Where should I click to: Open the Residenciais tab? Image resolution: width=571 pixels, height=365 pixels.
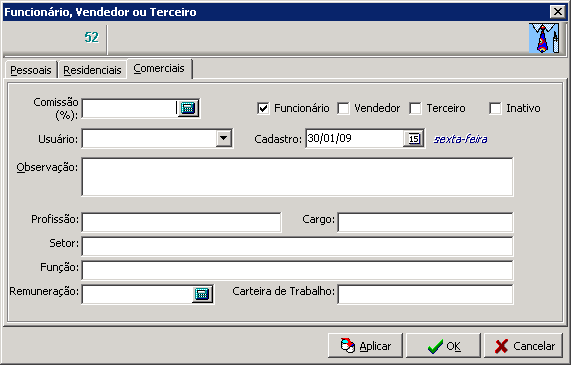tap(92, 70)
